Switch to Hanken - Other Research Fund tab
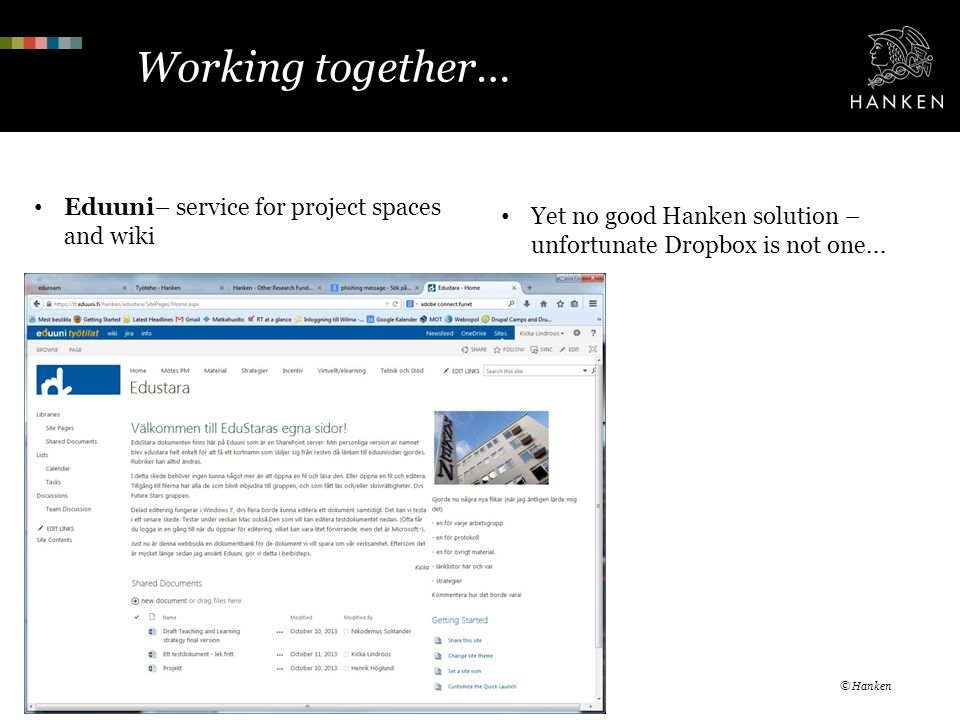Screen dimensions: 960x720 [276, 287]
